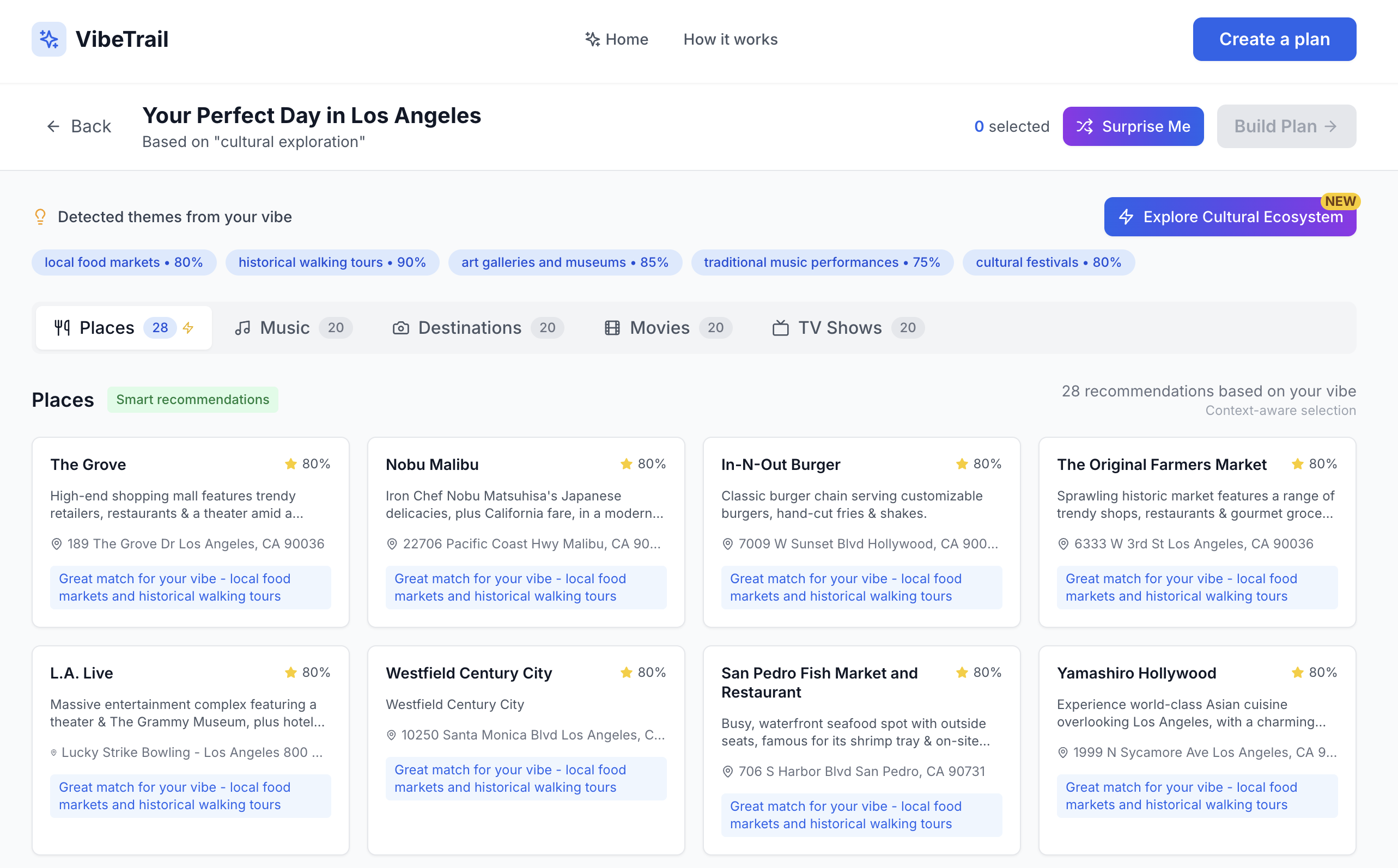Click the back arrow icon
The height and width of the screenshot is (868, 1398).
click(x=53, y=126)
